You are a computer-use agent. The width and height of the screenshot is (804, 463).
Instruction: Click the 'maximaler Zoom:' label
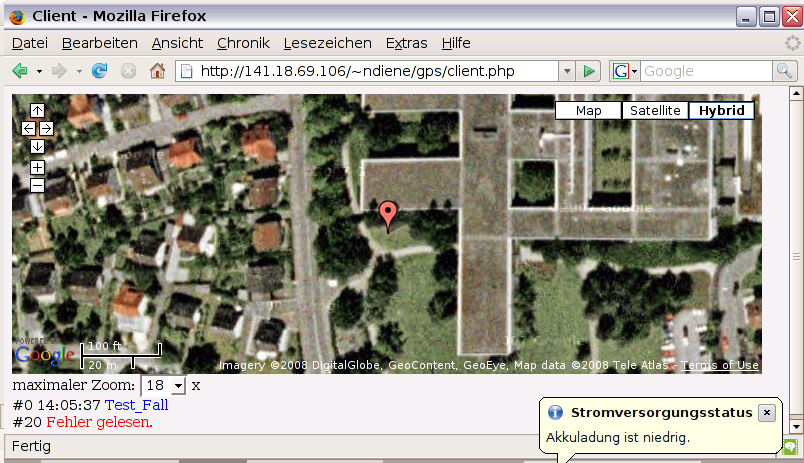point(74,385)
